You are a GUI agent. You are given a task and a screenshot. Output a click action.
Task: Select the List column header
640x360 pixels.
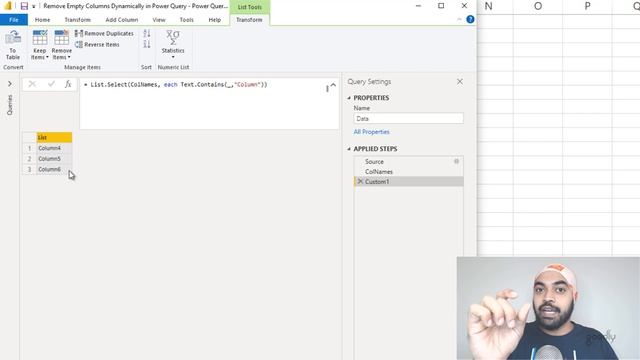[x=54, y=138]
